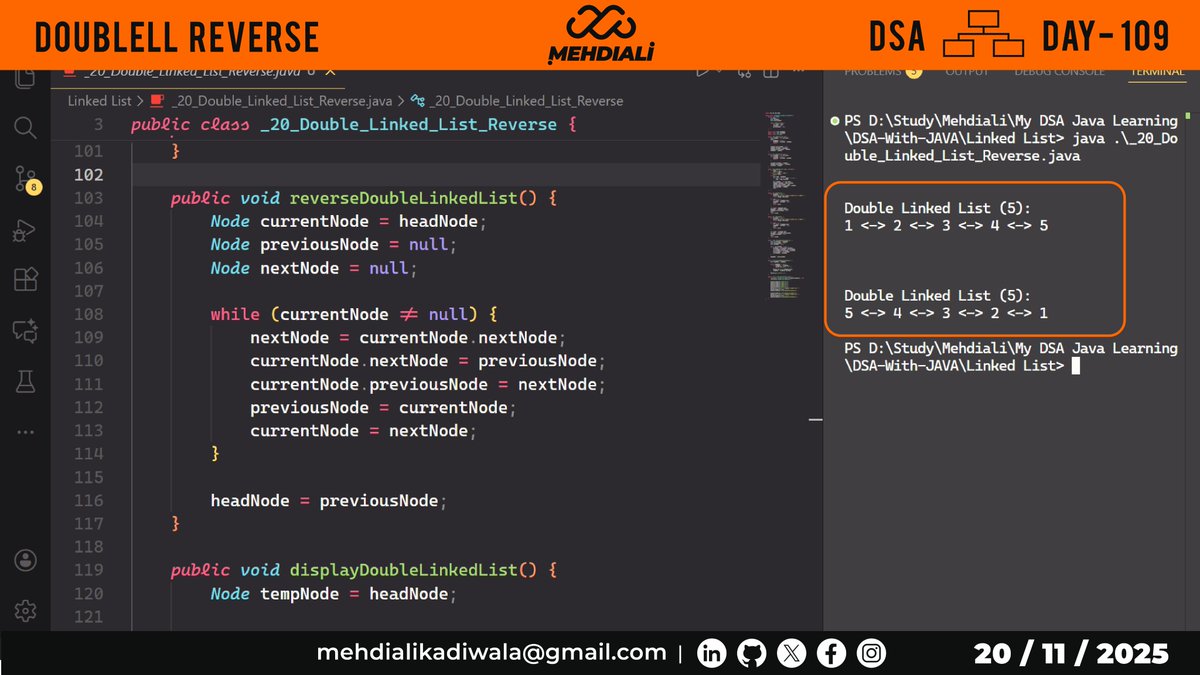This screenshot has width=1200, height=675.
Task: Click the Java file icon in the breadcrumb
Action: tap(159, 101)
